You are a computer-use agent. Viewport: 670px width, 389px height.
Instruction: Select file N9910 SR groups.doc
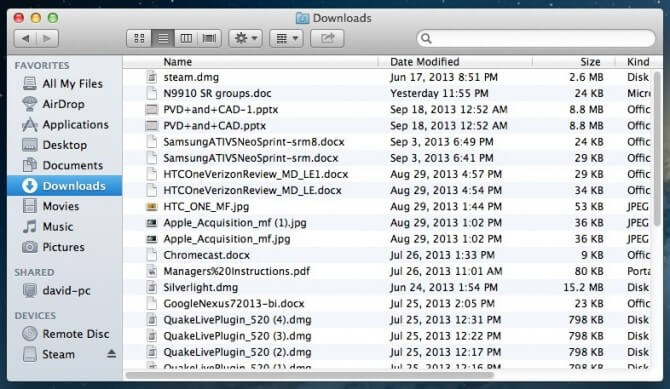tap(389, 93)
